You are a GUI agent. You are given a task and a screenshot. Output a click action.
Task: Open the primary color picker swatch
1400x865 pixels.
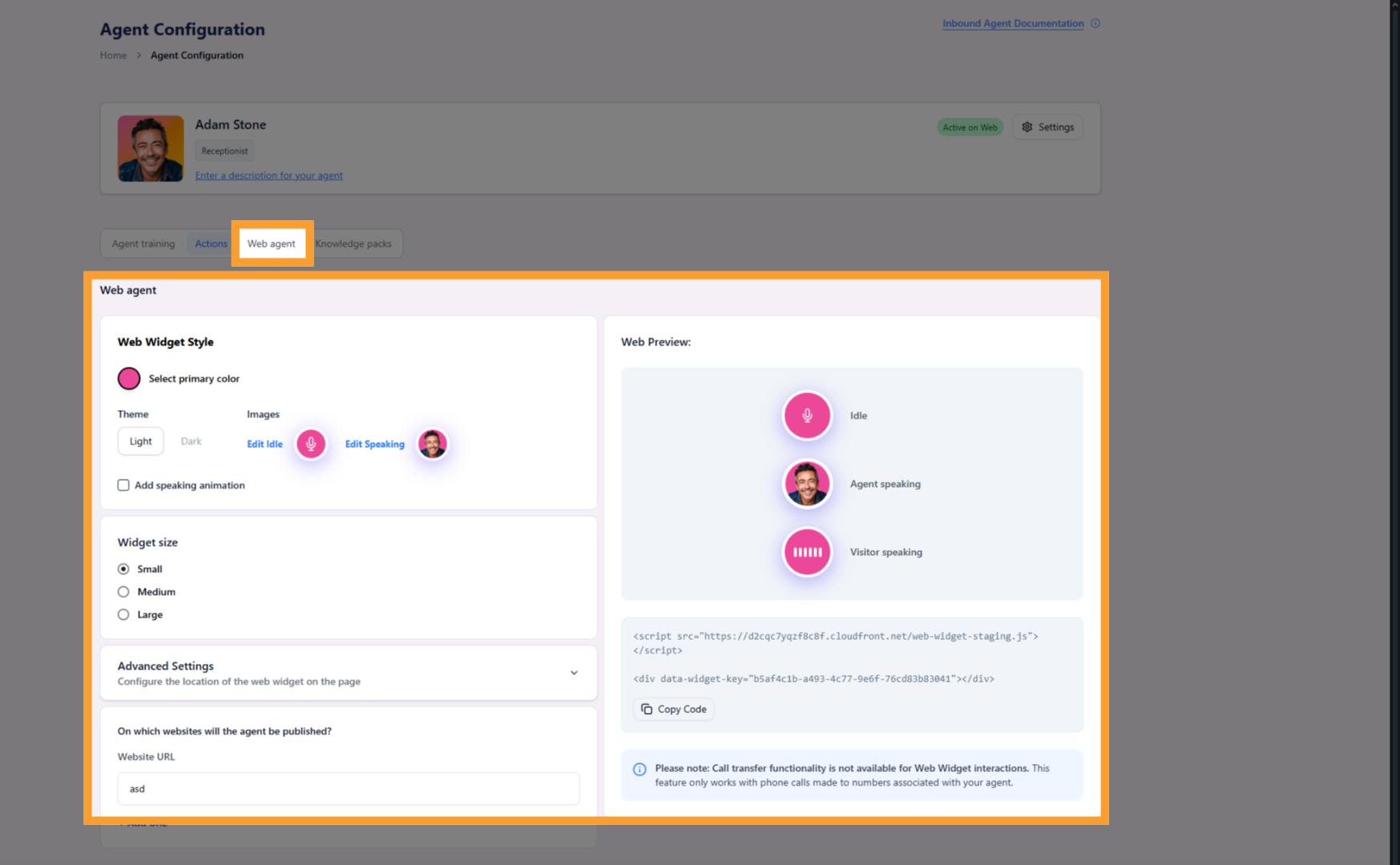[129, 378]
